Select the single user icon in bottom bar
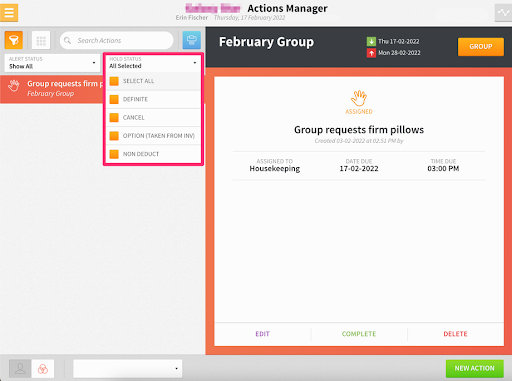This screenshot has width=512, height=381. pos(20,369)
